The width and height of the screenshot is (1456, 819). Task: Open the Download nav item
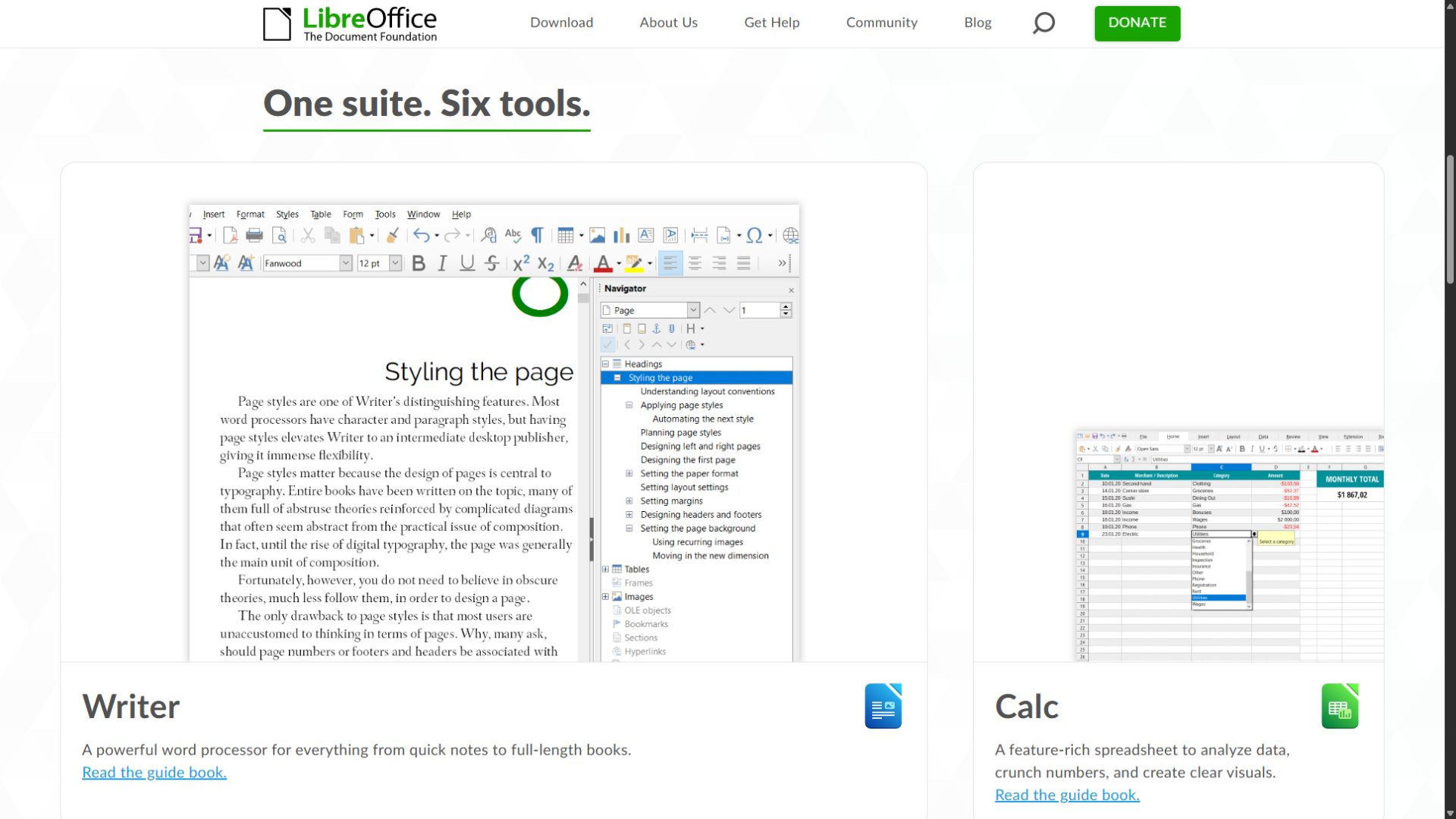[562, 23]
